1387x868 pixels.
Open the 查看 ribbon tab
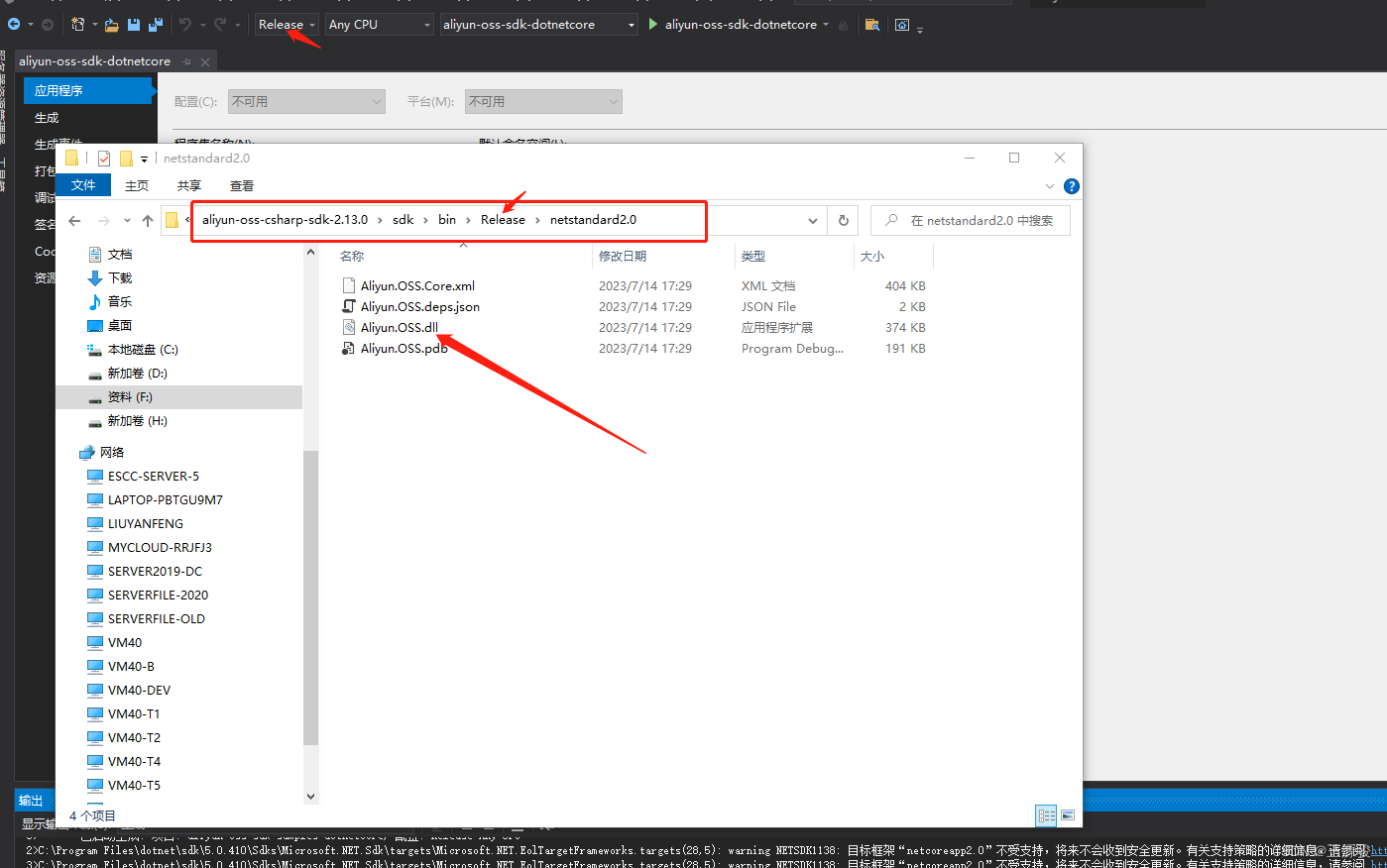click(242, 185)
